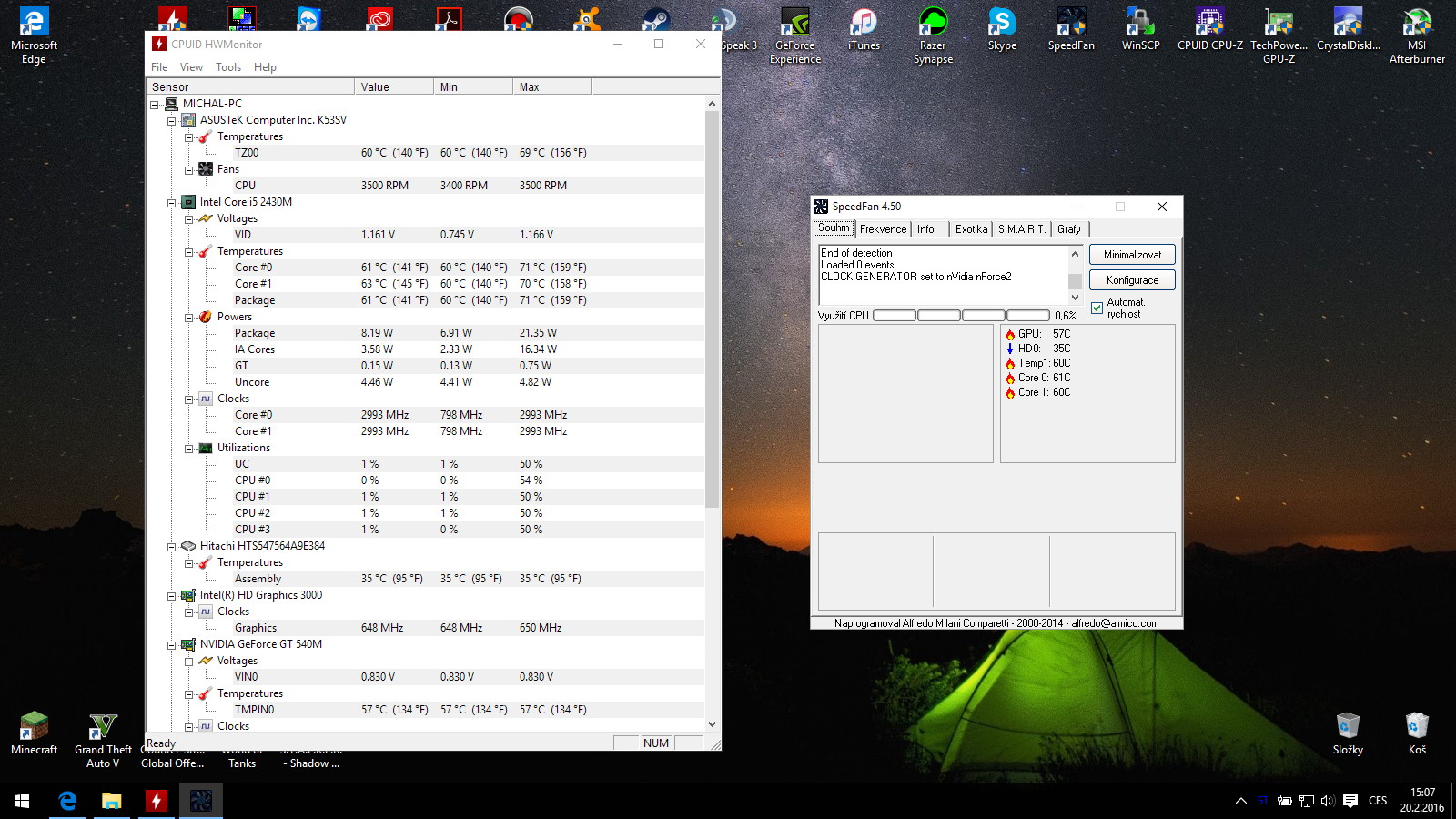Click the network tray icon

click(1307, 801)
